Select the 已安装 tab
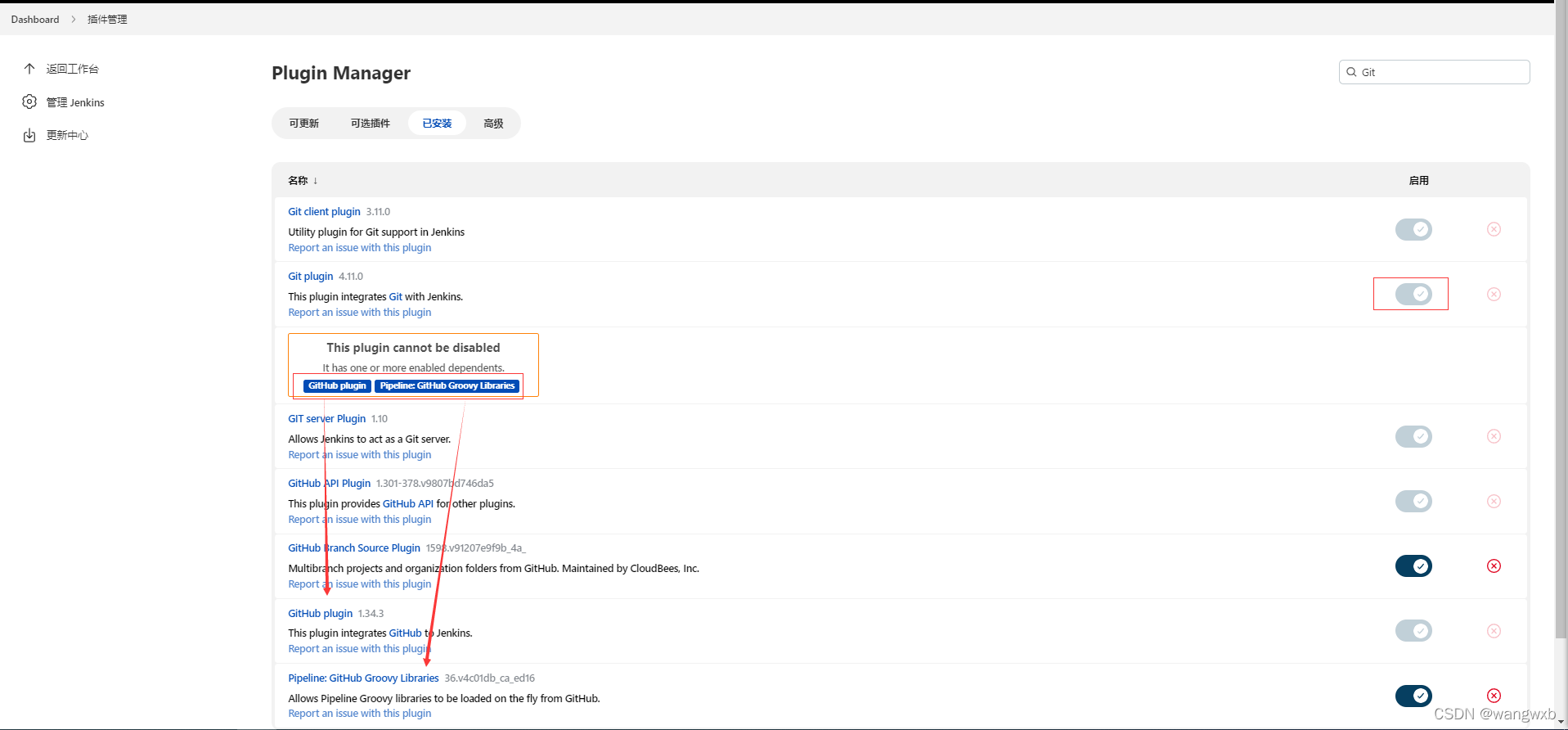This screenshot has width=1568, height=730. (437, 123)
